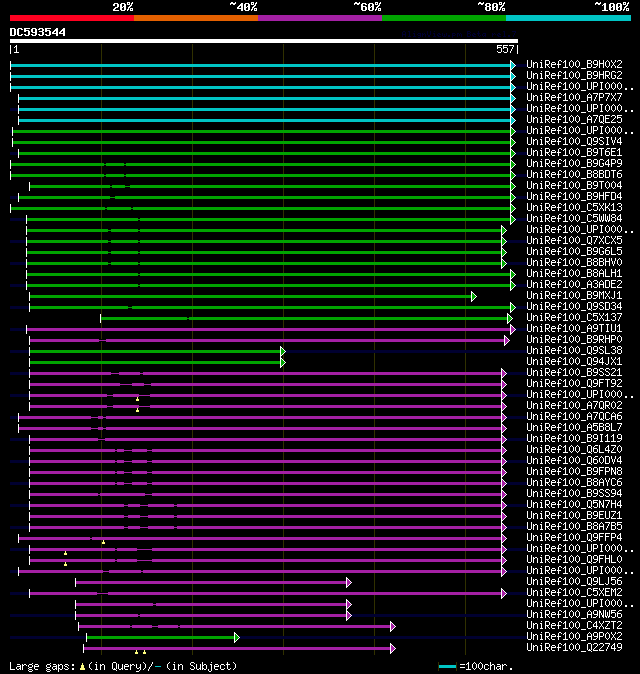
Task: Select the UniRef100_B9SS21 hit label
Action: click(x=574, y=373)
